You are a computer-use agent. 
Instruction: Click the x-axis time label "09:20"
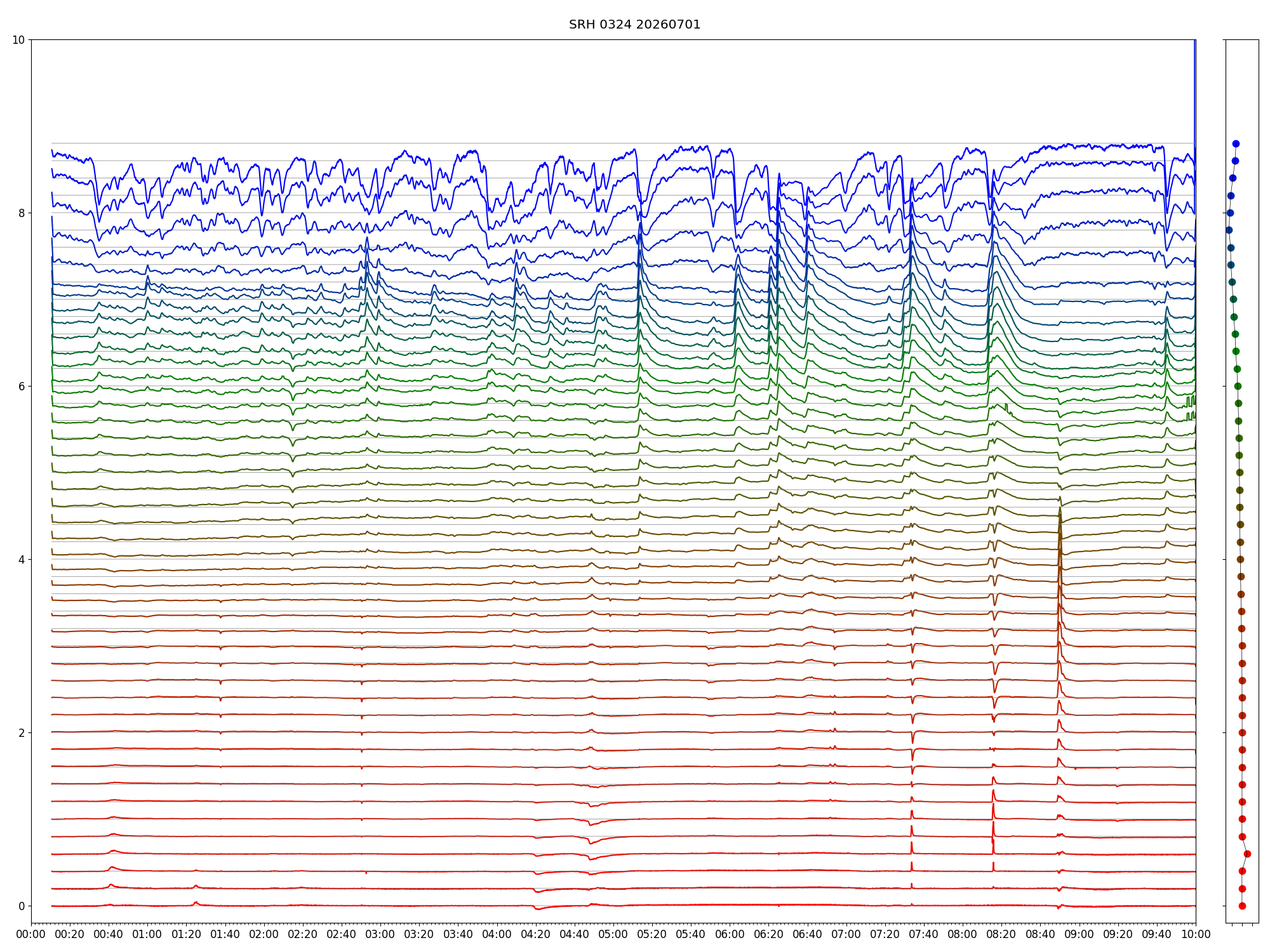point(1118,935)
